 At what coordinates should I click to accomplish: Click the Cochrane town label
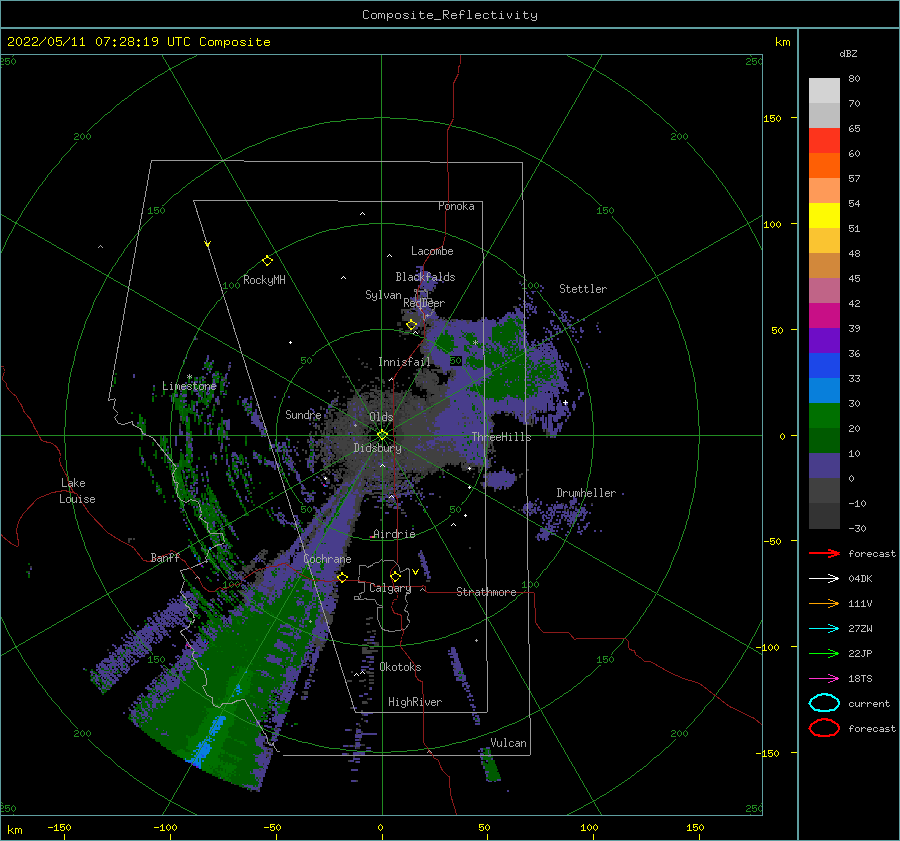327,559
